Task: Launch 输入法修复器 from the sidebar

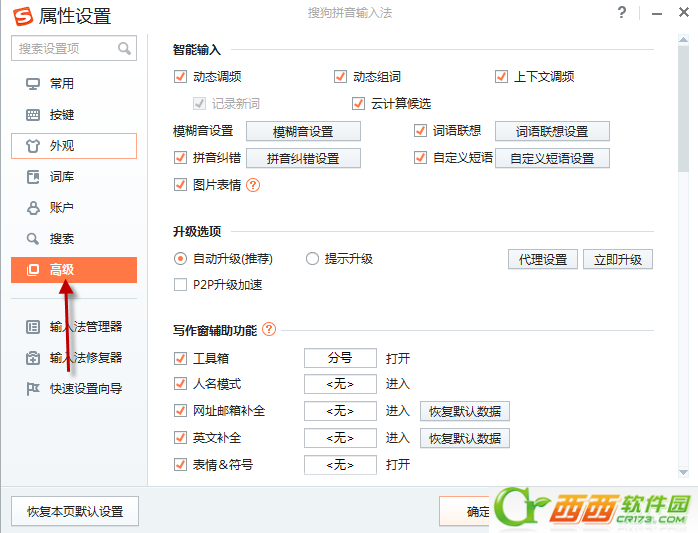Action: [74, 358]
